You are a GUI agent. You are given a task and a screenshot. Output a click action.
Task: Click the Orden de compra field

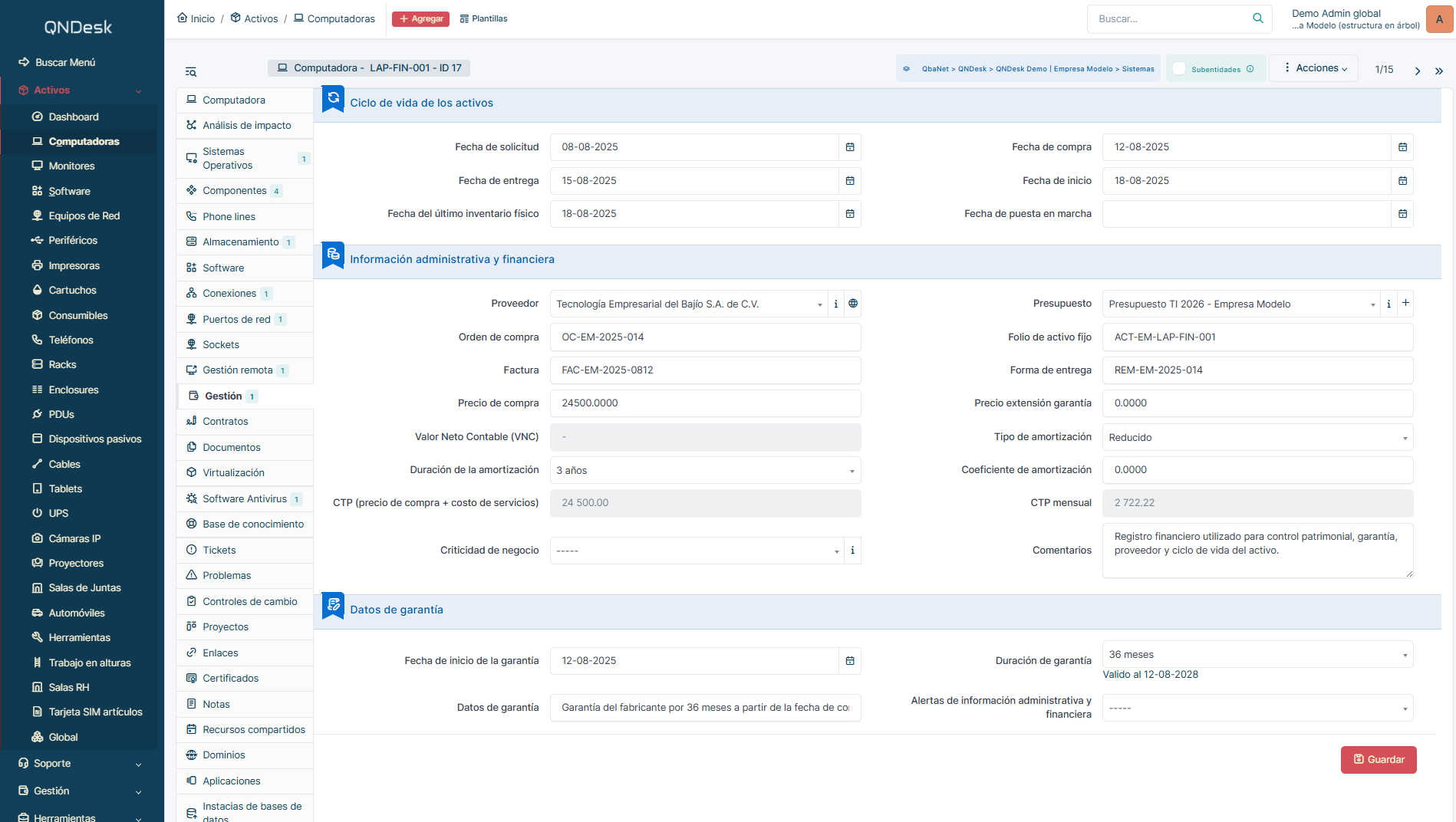[706, 337]
